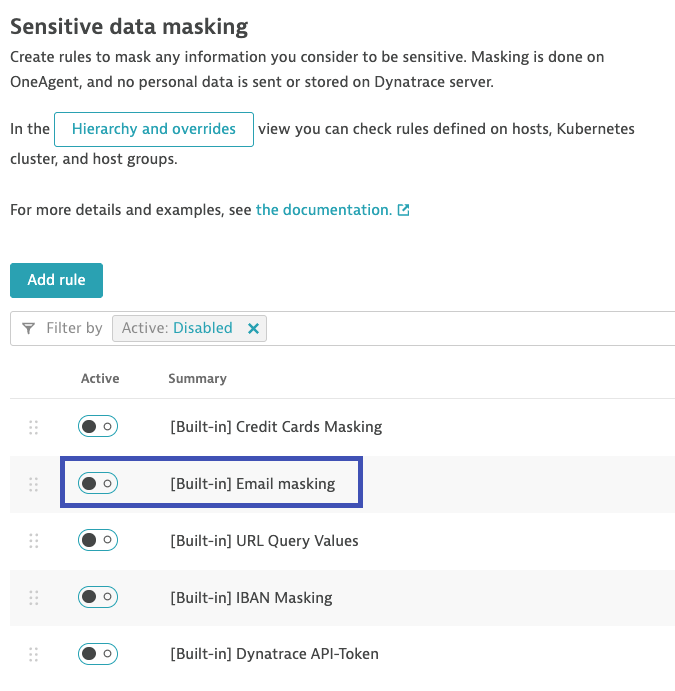
Task: Turn on the URL Query Values toggle
Action: 98,540
